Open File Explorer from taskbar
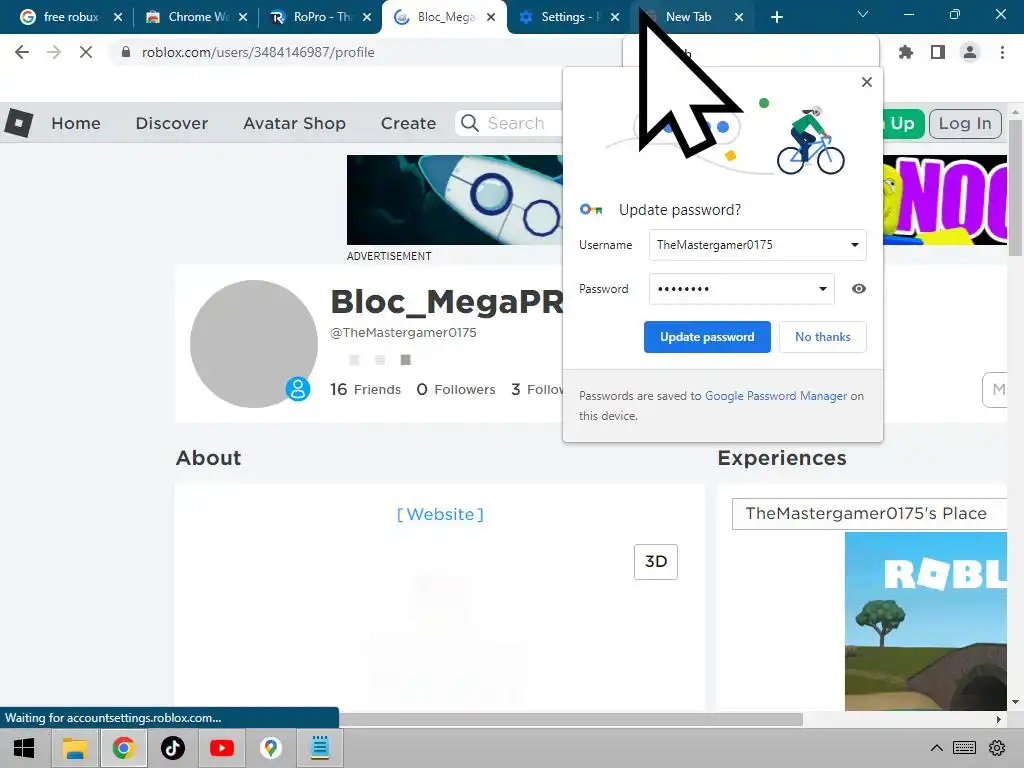Viewport: 1024px width, 768px height. pos(74,748)
